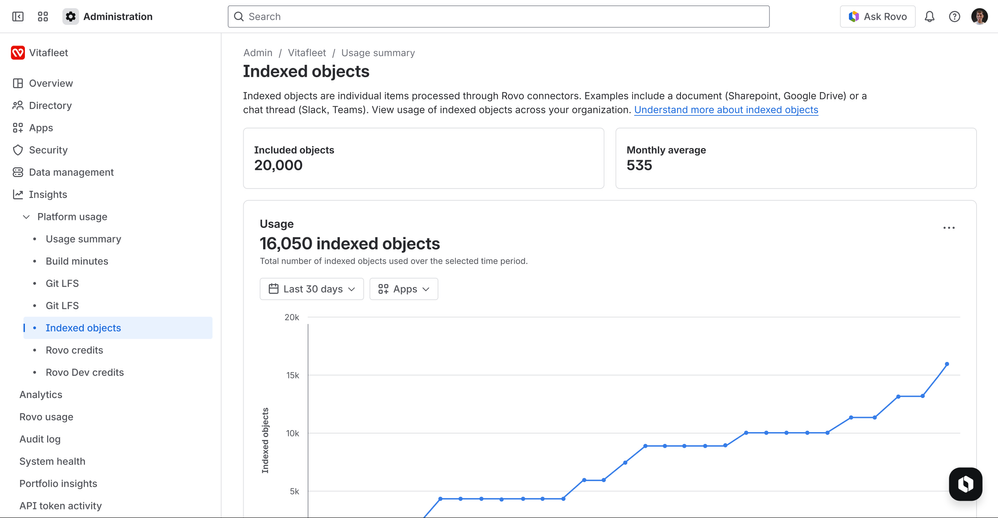Open the Last 30 days date dropdown
The image size is (998, 518).
[x=312, y=289]
